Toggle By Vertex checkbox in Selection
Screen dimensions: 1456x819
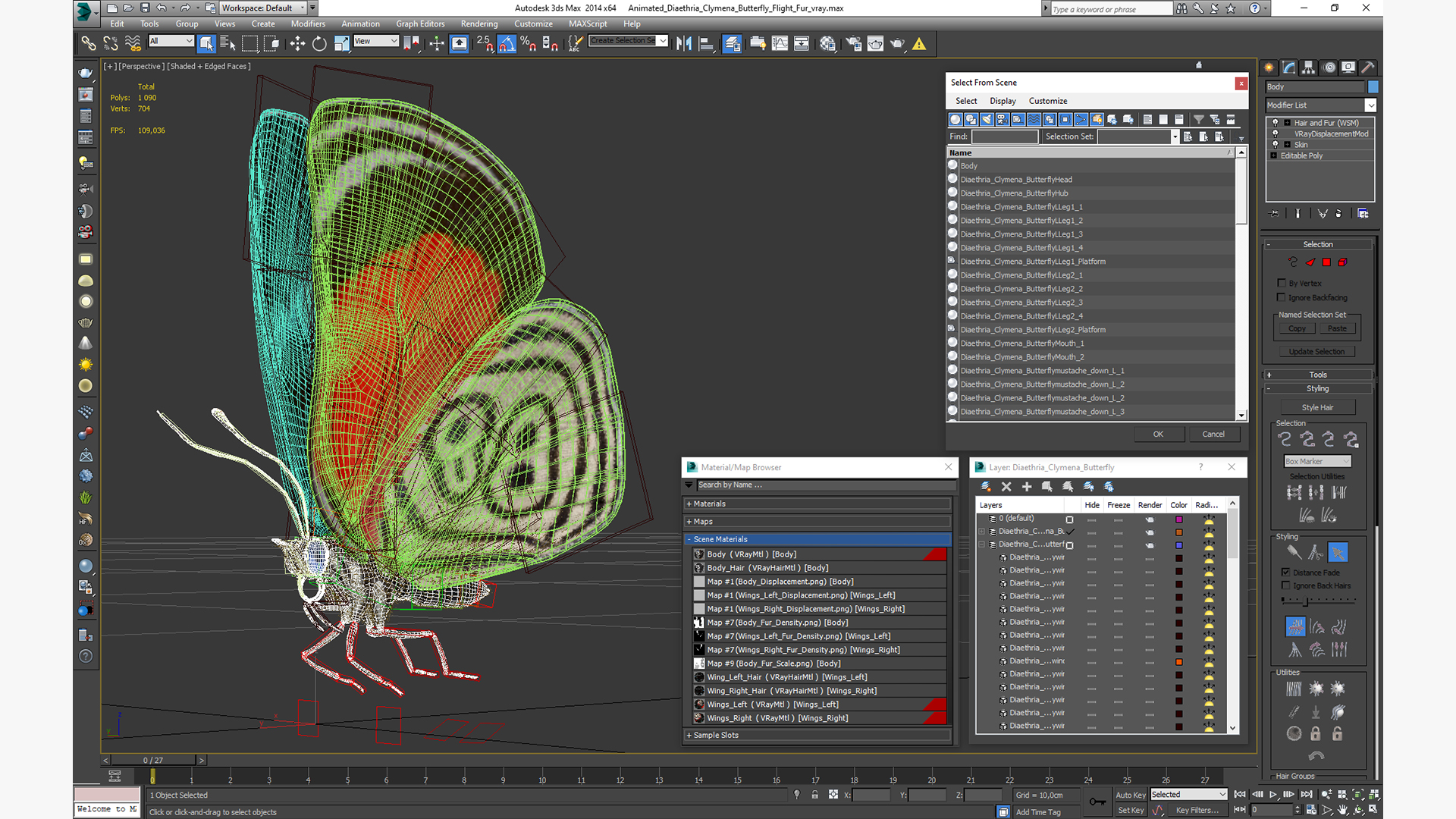coord(1281,283)
